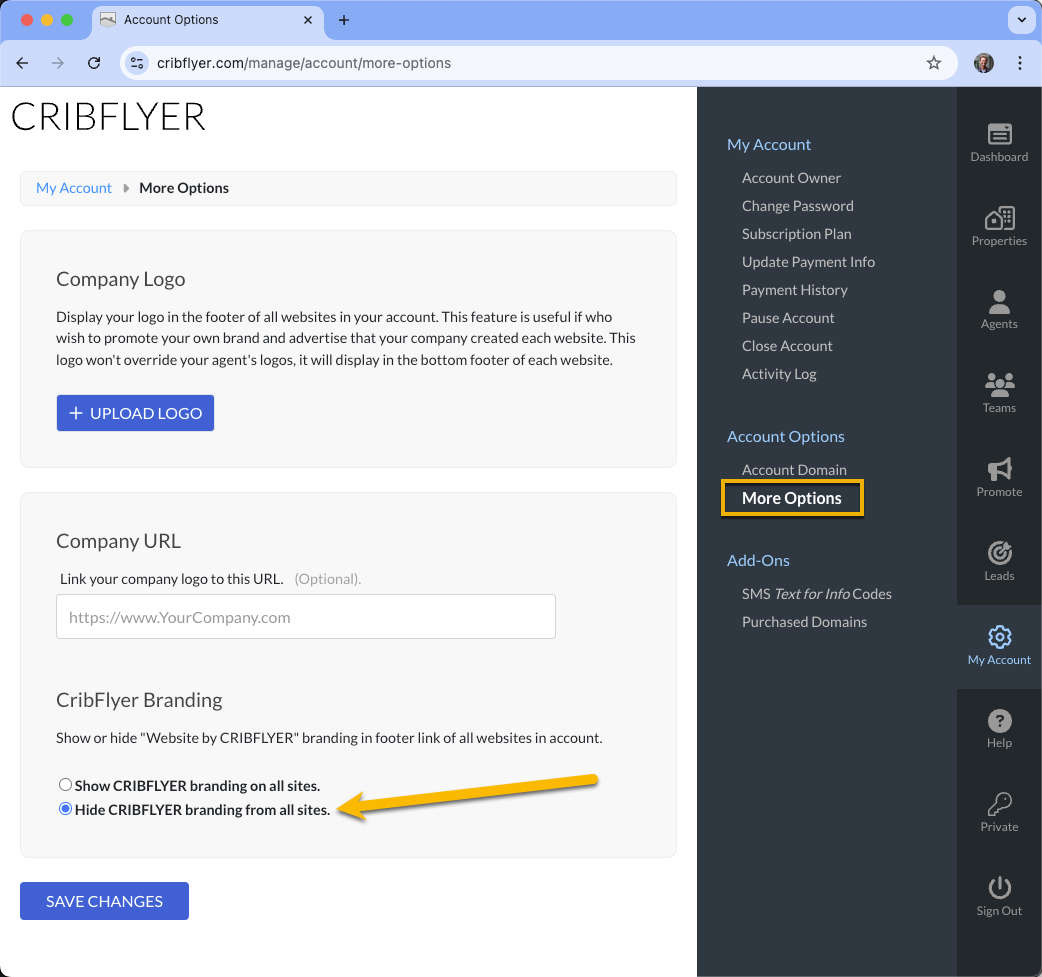
Task: Reload the page with refresh icon
Action: coord(94,63)
